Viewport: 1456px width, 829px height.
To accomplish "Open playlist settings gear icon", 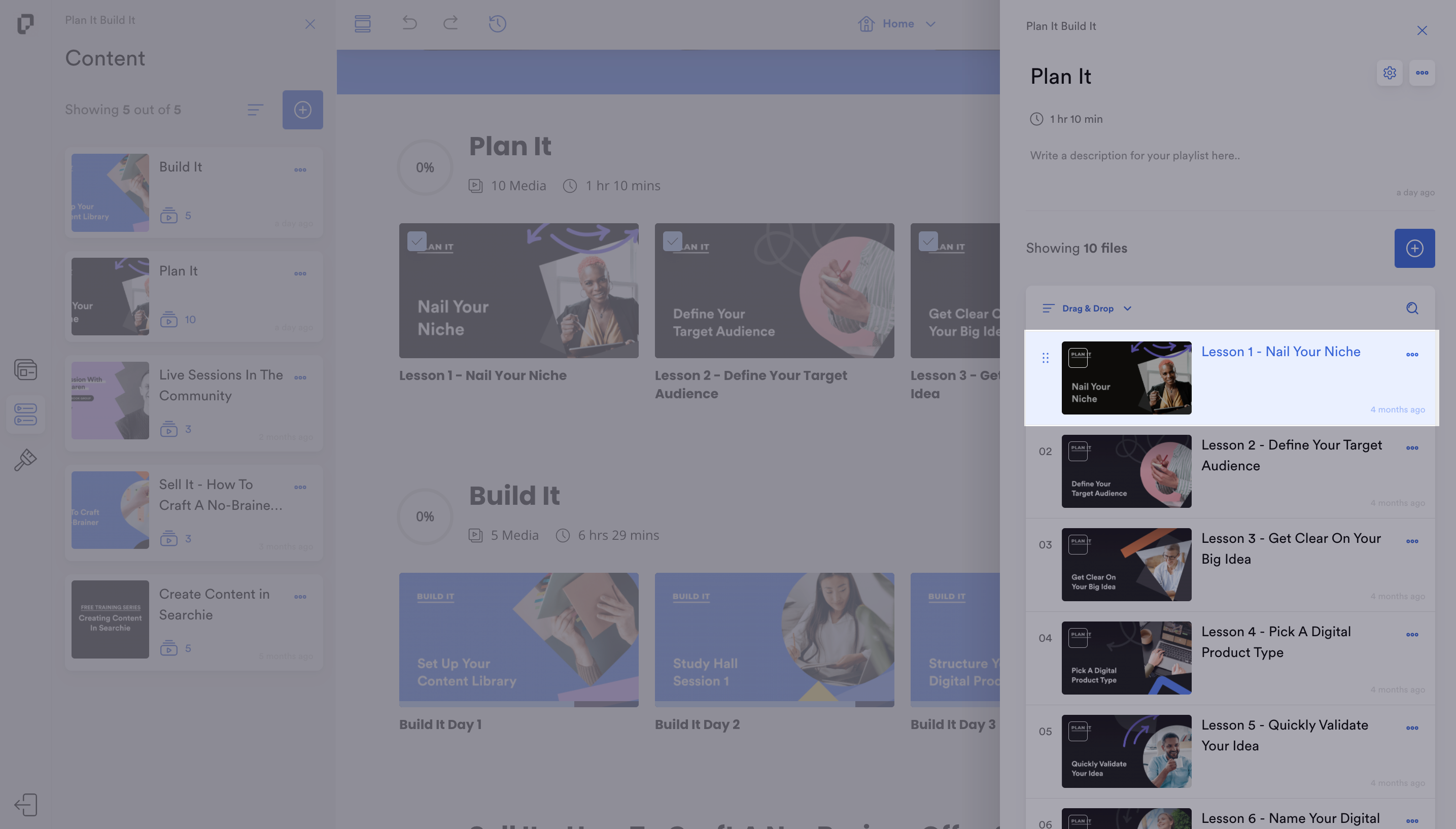I will [1390, 73].
